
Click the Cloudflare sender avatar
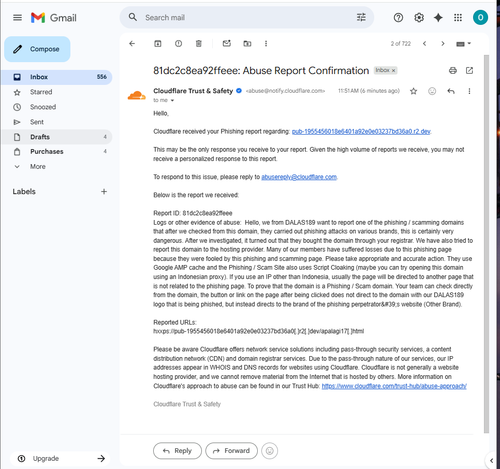point(137,95)
